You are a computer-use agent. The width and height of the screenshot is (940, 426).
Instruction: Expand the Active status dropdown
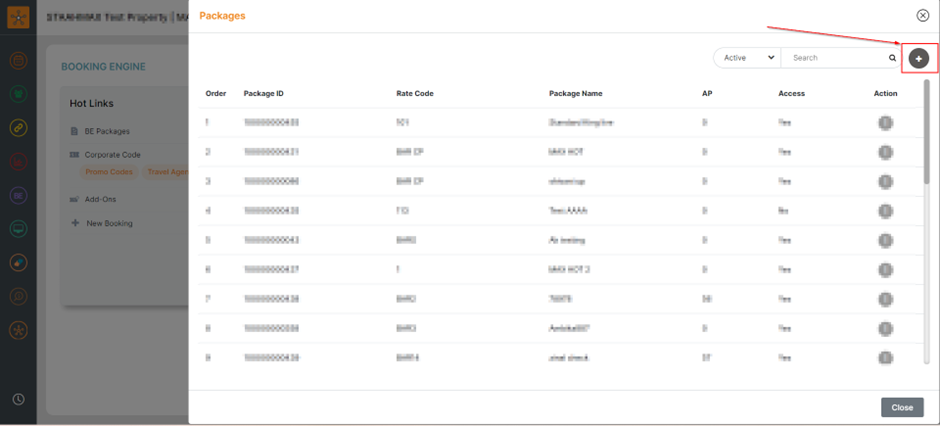[746, 58]
